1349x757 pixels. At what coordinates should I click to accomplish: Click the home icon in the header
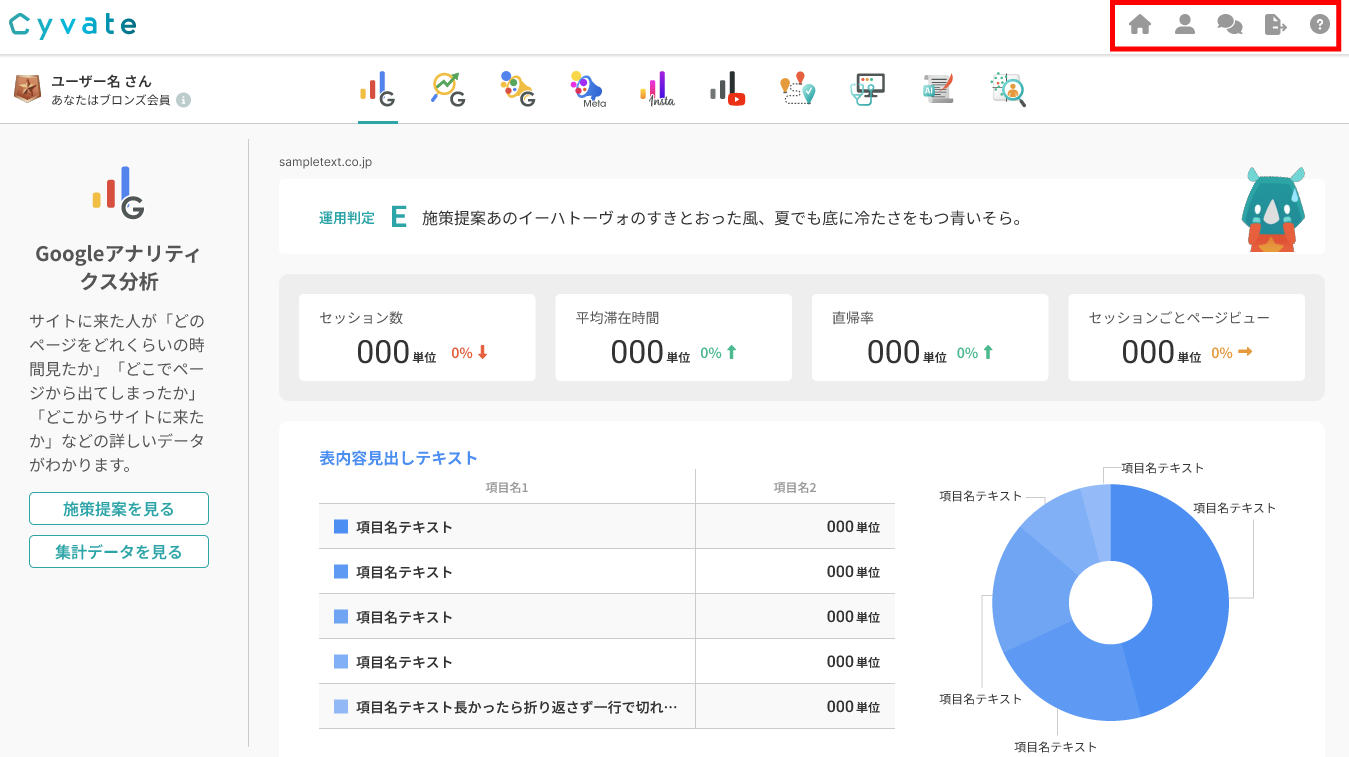1139,25
